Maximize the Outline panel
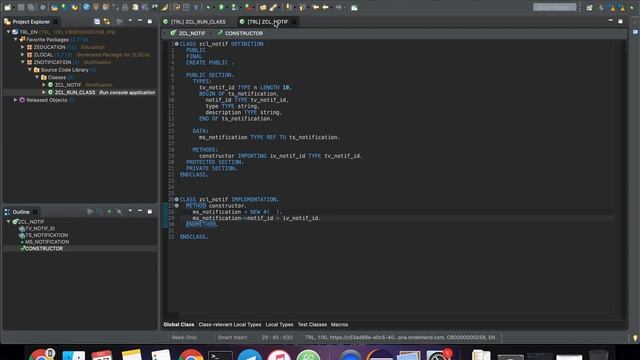The width and height of the screenshot is (640, 360). [x=150, y=211]
